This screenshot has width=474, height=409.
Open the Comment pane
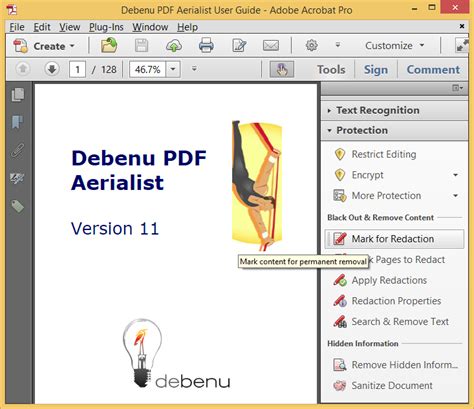[x=433, y=70]
